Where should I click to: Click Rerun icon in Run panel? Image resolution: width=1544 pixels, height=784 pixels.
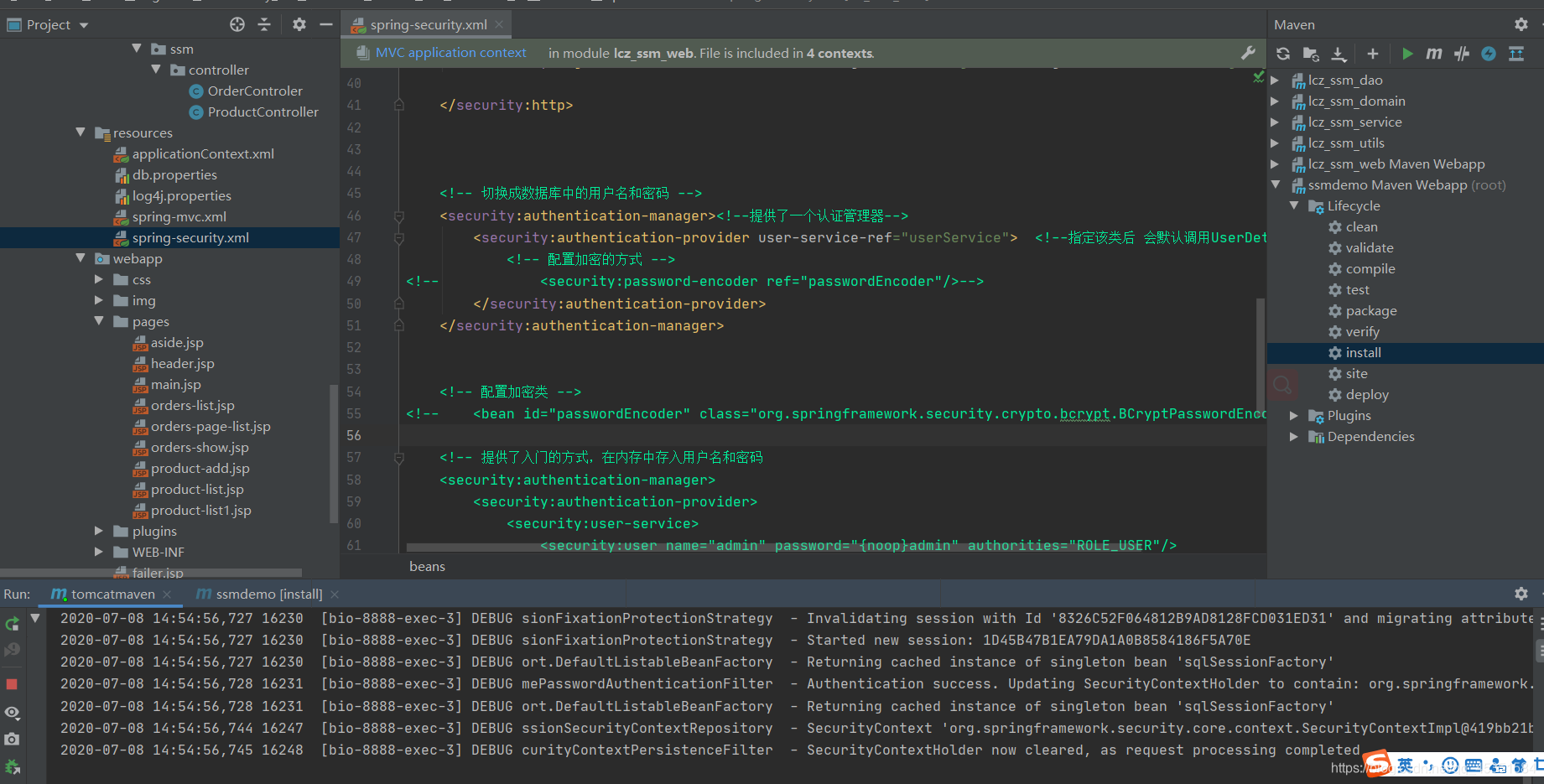tap(12, 623)
